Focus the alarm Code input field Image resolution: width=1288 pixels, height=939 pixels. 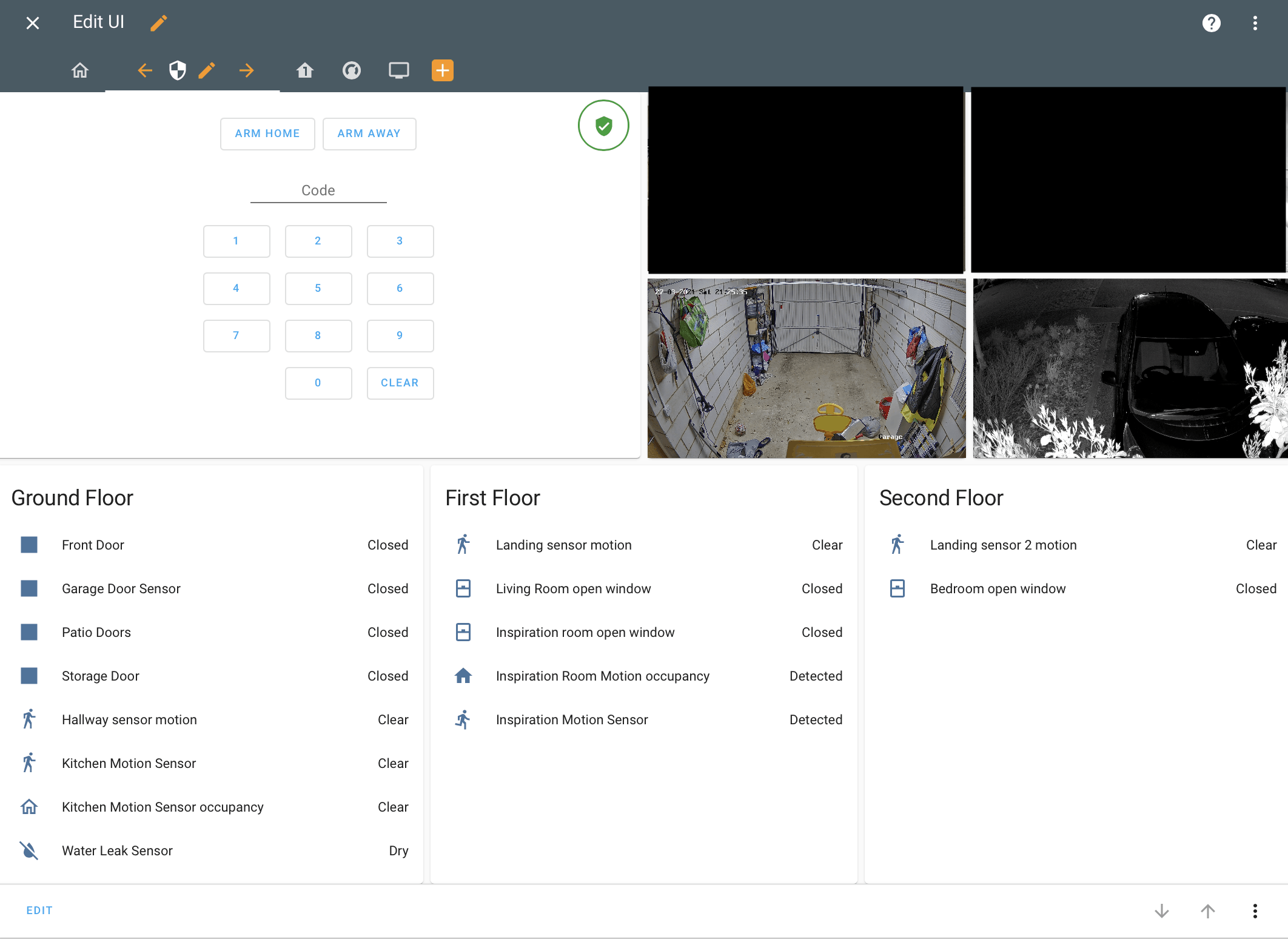pos(318,190)
